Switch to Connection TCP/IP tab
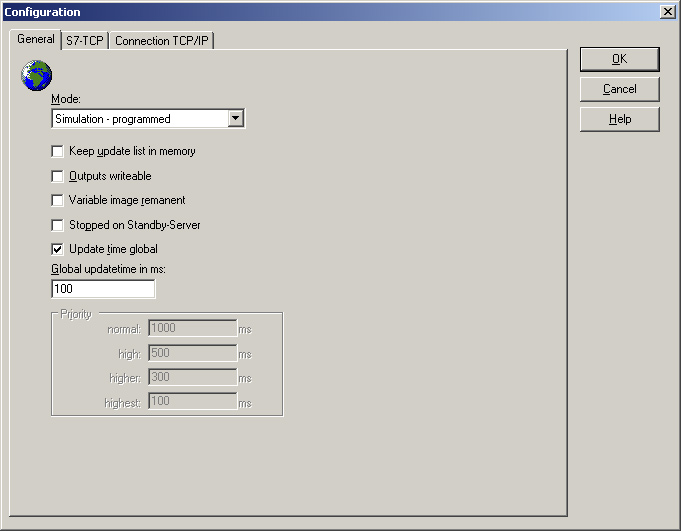The image size is (681, 531). tap(162, 41)
